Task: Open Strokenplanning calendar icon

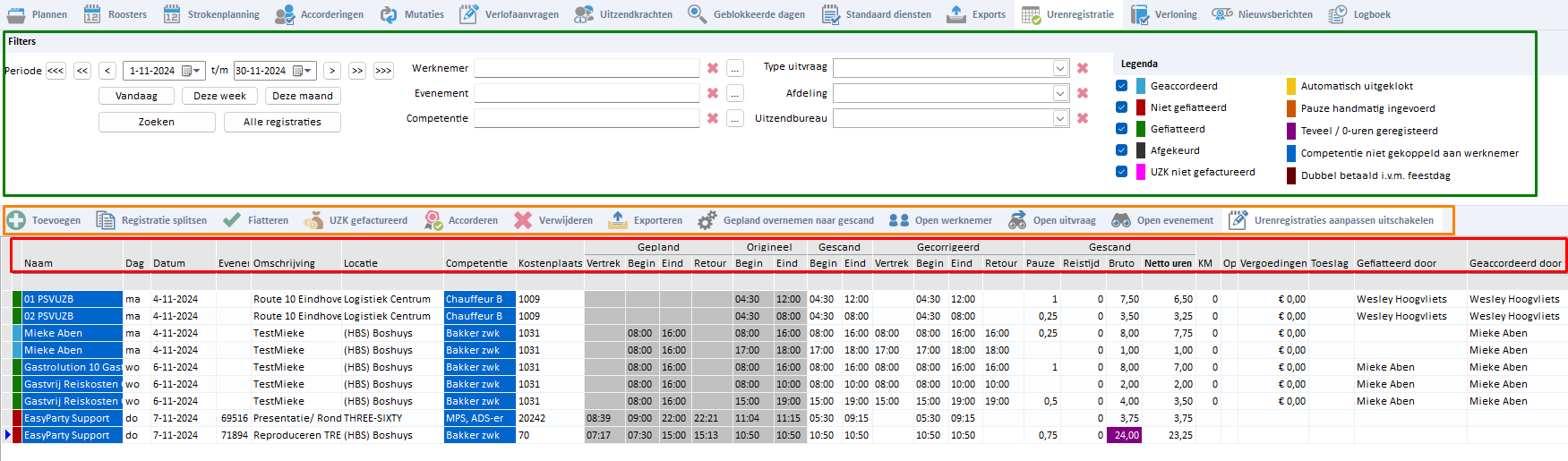Action: pos(172,14)
